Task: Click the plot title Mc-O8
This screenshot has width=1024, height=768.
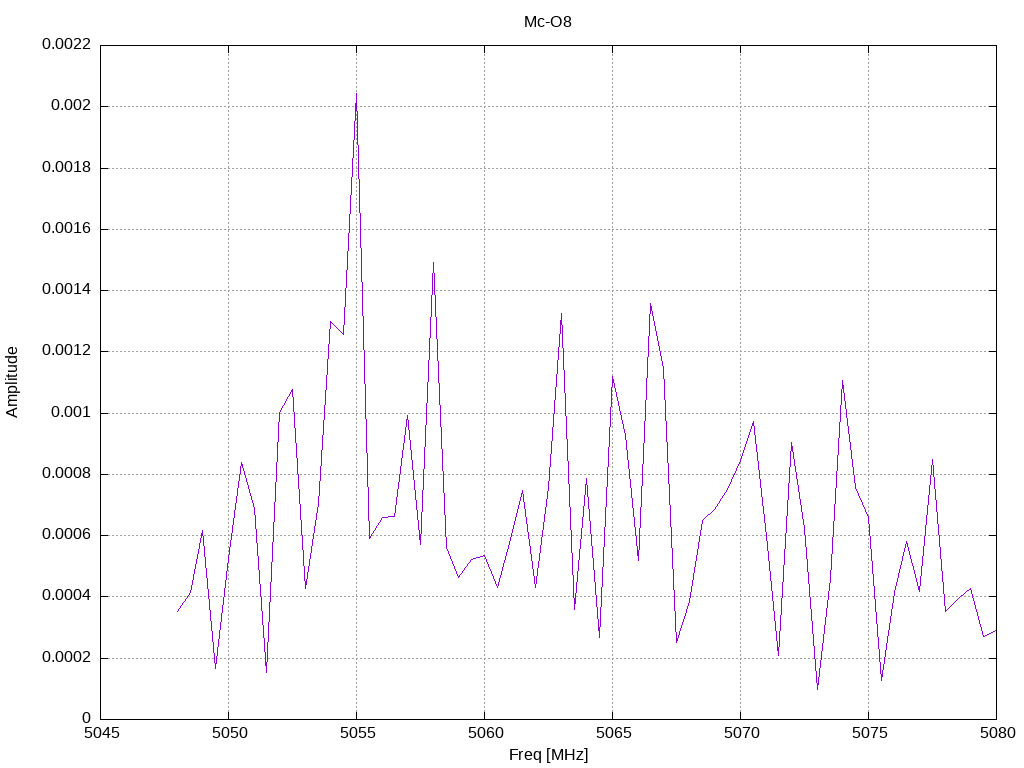Action: tap(547, 22)
